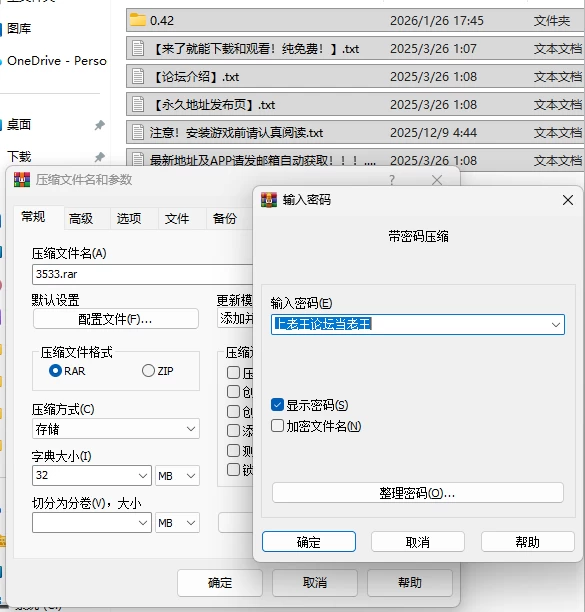This screenshot has height=612, width=585.
Task: Click date 2026/1/26 17:45 in file list
Action: click(437, 20)
